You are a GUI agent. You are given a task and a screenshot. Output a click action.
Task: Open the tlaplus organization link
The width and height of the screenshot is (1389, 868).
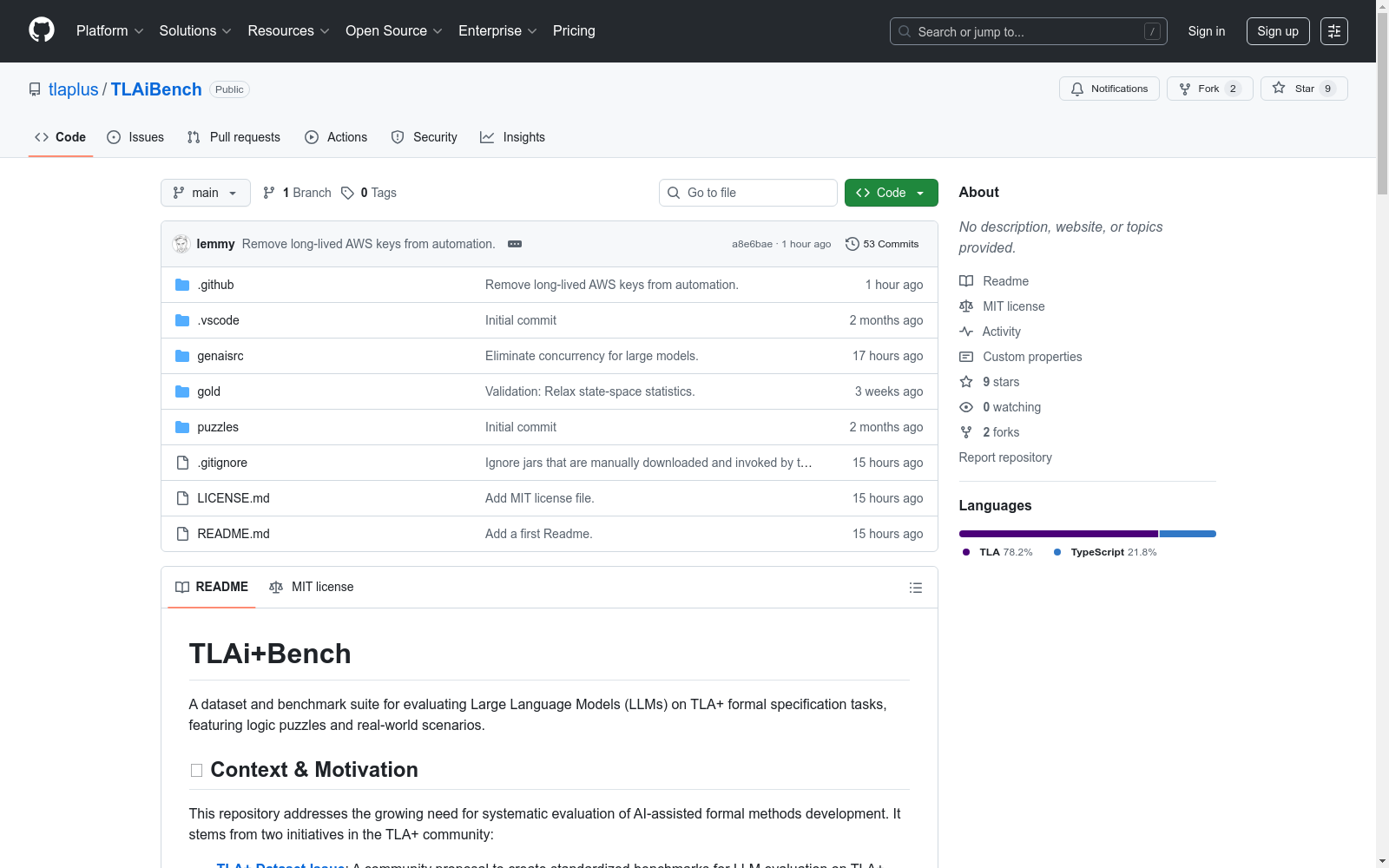coord(74,89)
